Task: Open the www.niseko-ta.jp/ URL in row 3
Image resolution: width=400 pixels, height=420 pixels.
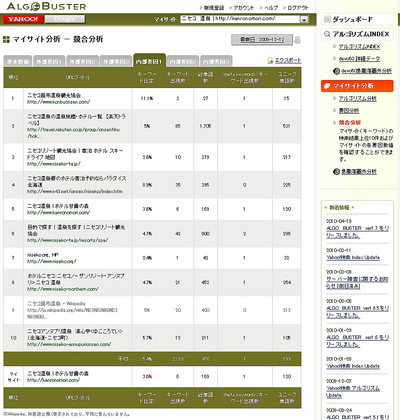Action: (54, 164)
